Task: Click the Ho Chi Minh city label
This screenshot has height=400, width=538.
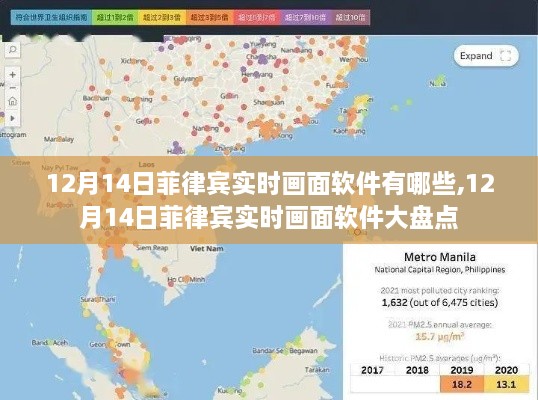Action: tap(186, 280)
